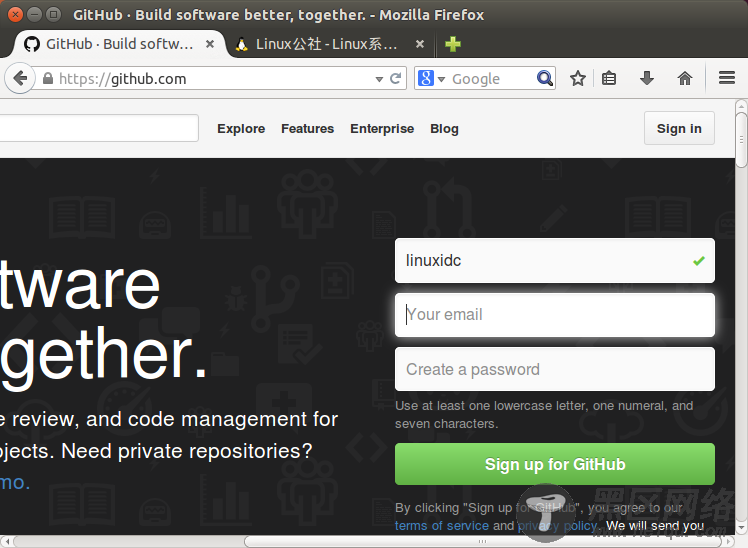Open the downloads arrow icon
Viewport: 748px width, 548px height.
coord(647,78)
